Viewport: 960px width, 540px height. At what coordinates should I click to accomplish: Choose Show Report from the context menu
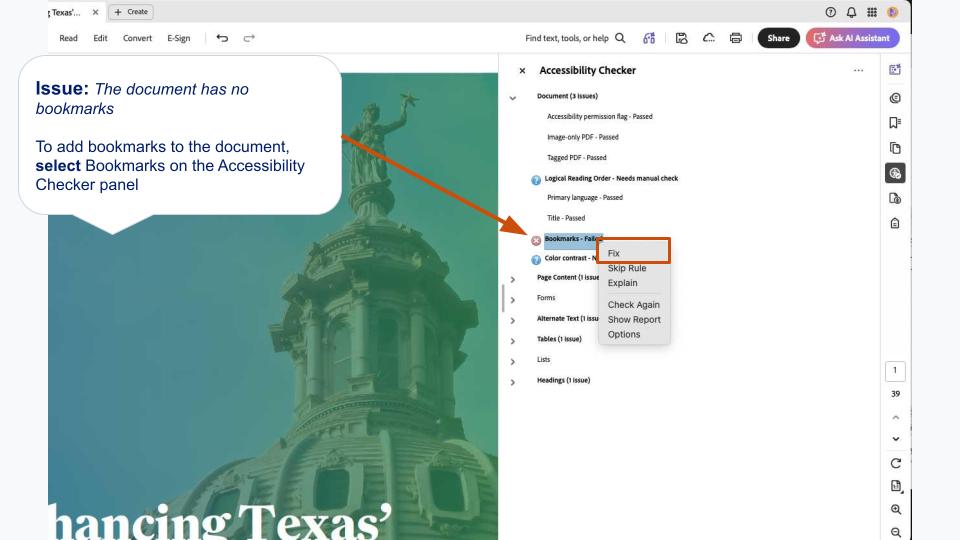(634, 320)
